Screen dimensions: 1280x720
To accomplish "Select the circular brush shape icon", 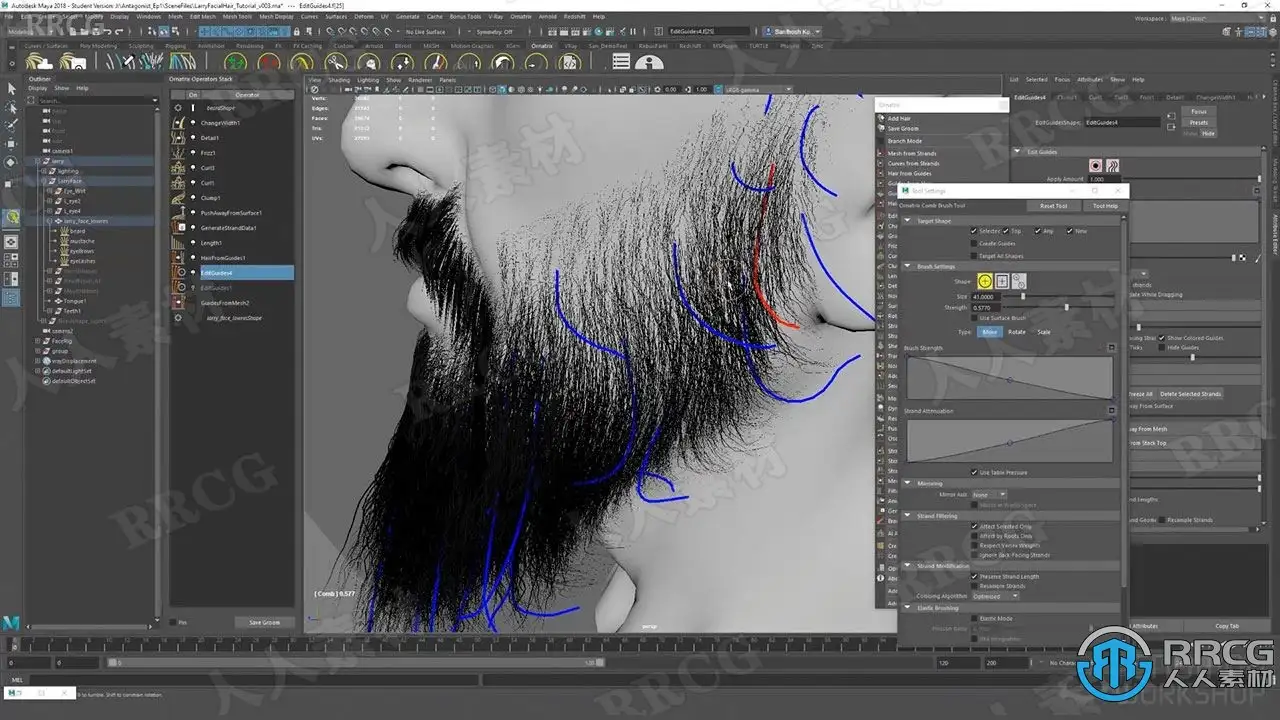I will coord(985,282).
